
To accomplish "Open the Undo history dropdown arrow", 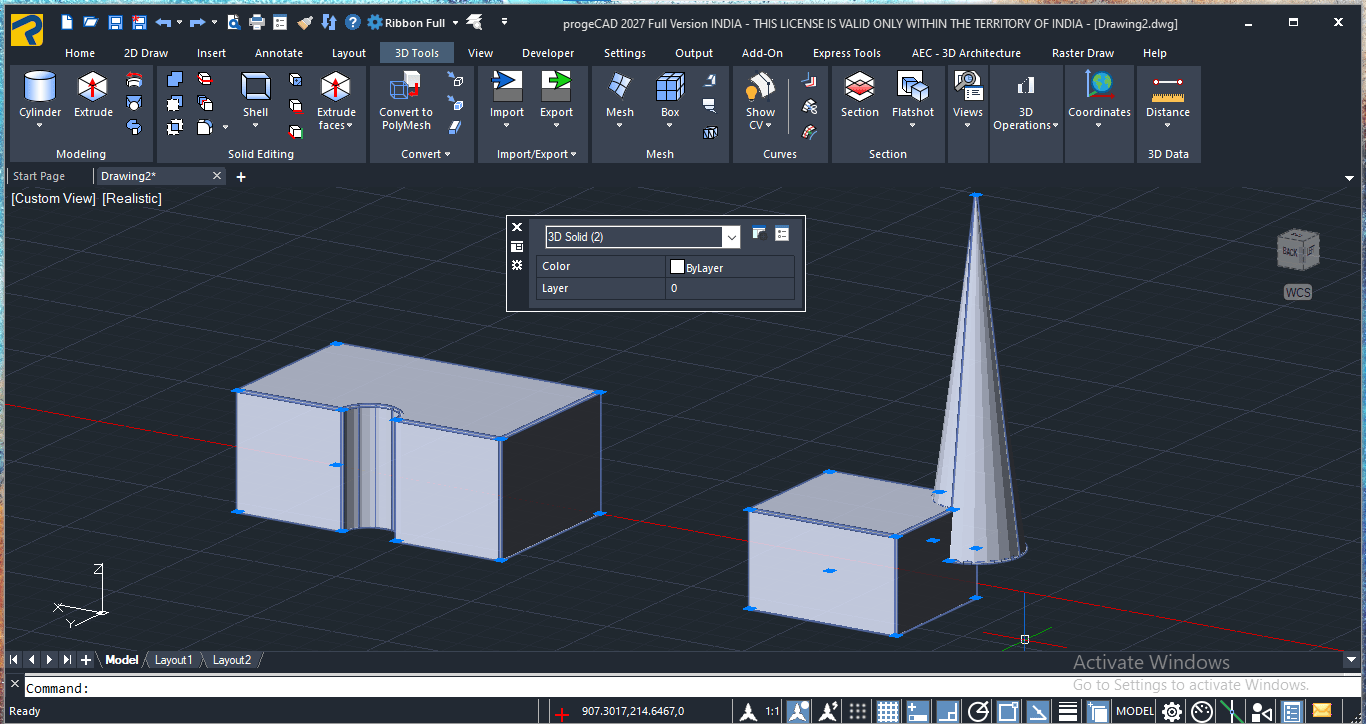I will pos(179,22).
